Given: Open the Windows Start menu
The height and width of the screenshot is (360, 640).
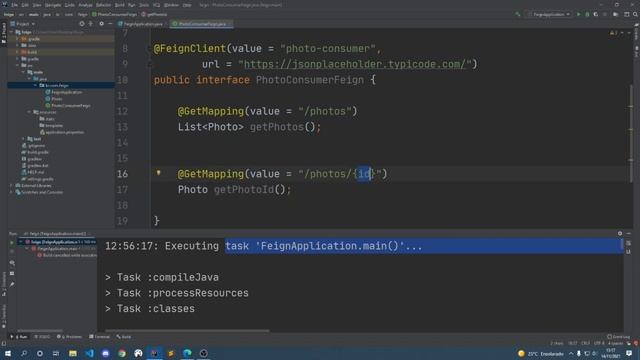Looking at the screenshot, I should click(8, 353).
